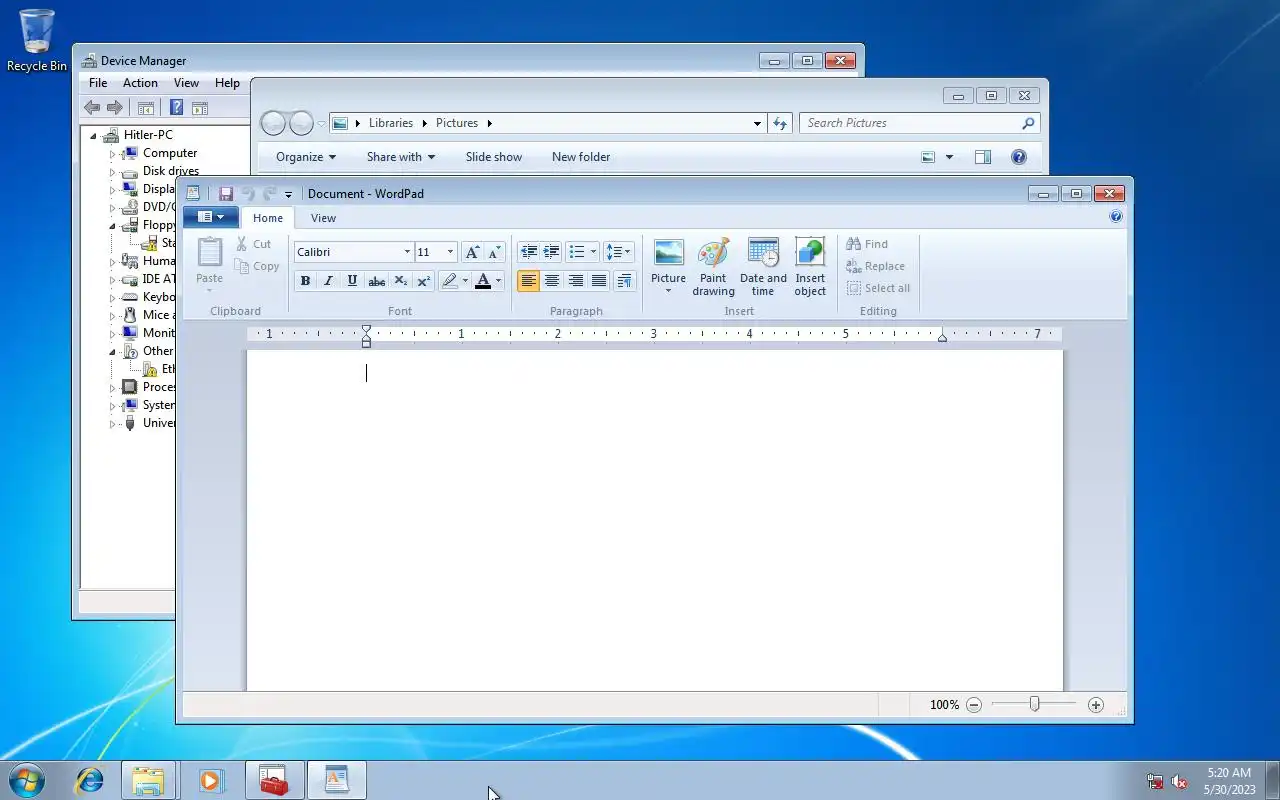The image size is (1280, 800).
Task: Open Customize Quick Access Toolbar arrow in WordPad
Action: point(288,194)
